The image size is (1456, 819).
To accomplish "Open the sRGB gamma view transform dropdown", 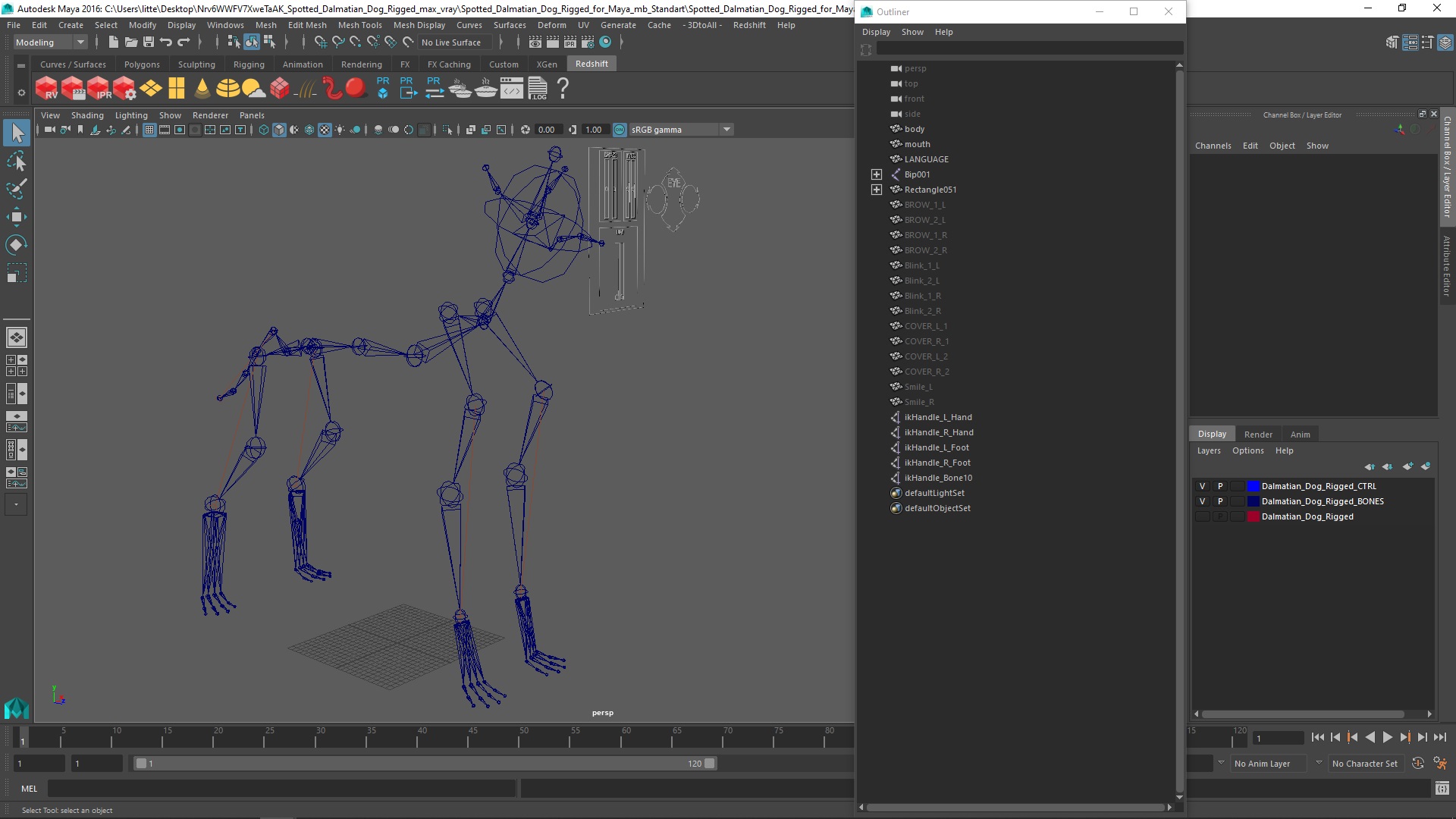I will [681, 130].
